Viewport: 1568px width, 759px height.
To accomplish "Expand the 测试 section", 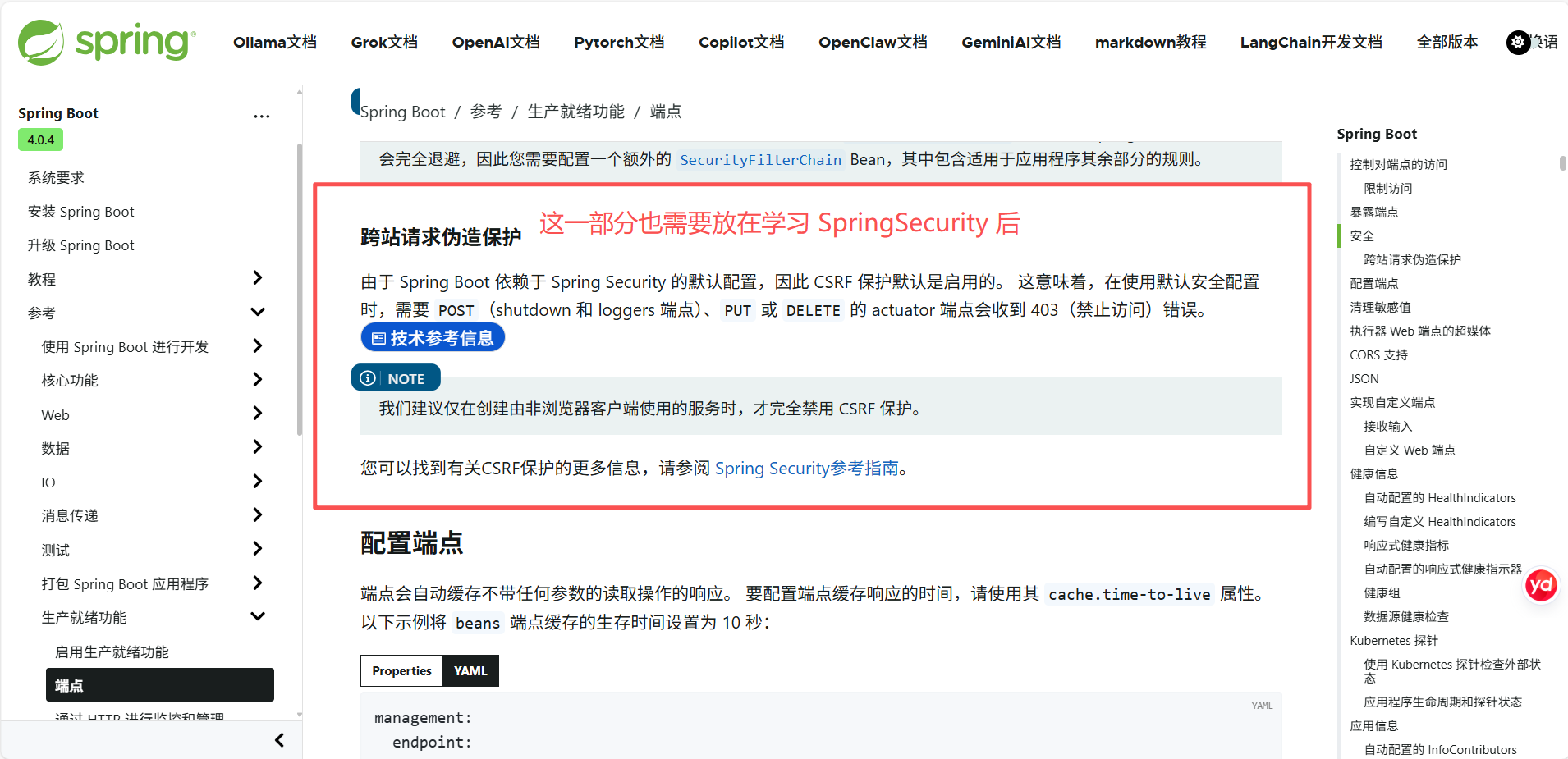I will (258, 548).
